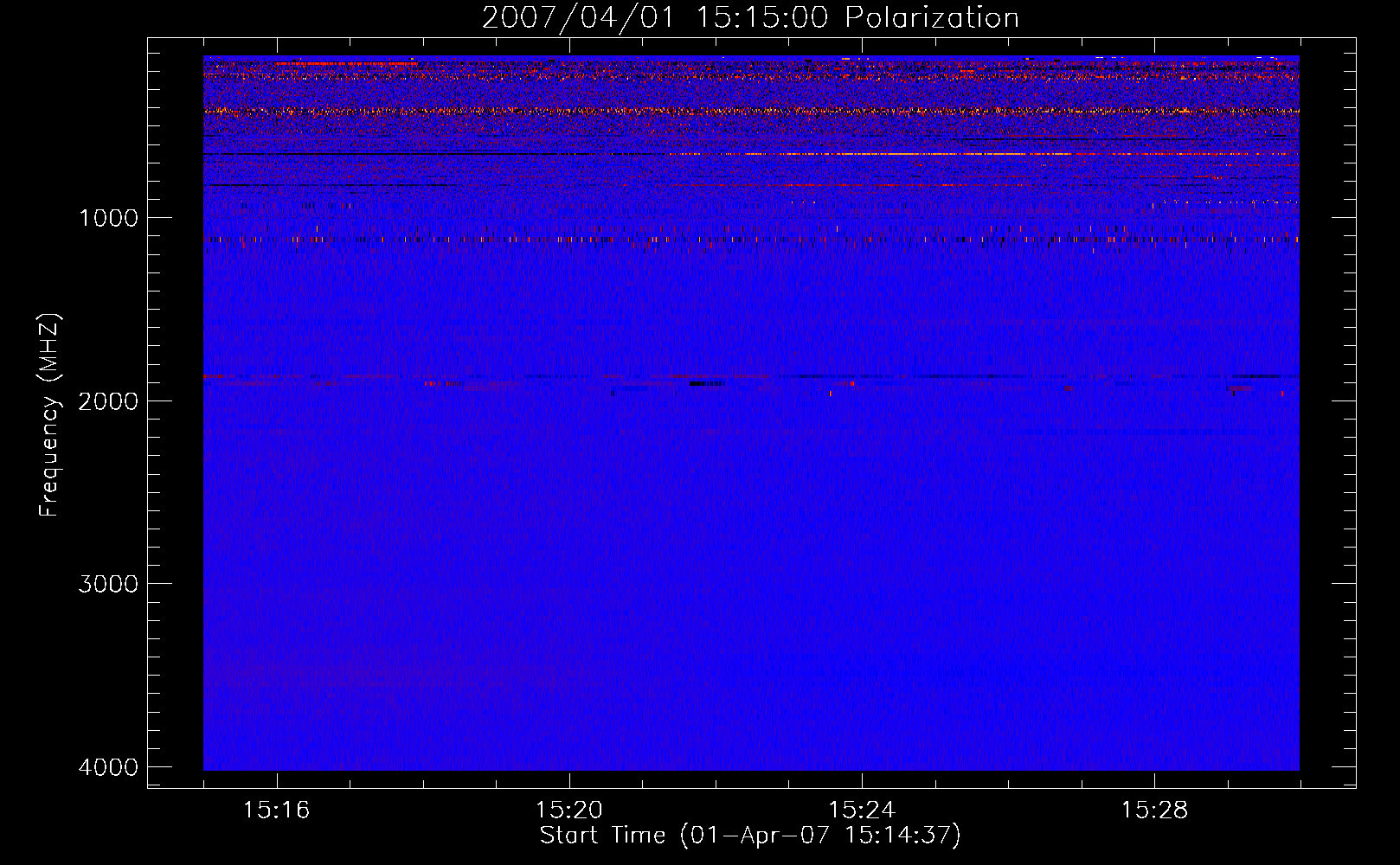Image resolution: width=1400 pixels, height=865 pixels.
Task: Click the plot title '2007/04/01 15:15:00 Polarization'
Action: coord(750,18)
